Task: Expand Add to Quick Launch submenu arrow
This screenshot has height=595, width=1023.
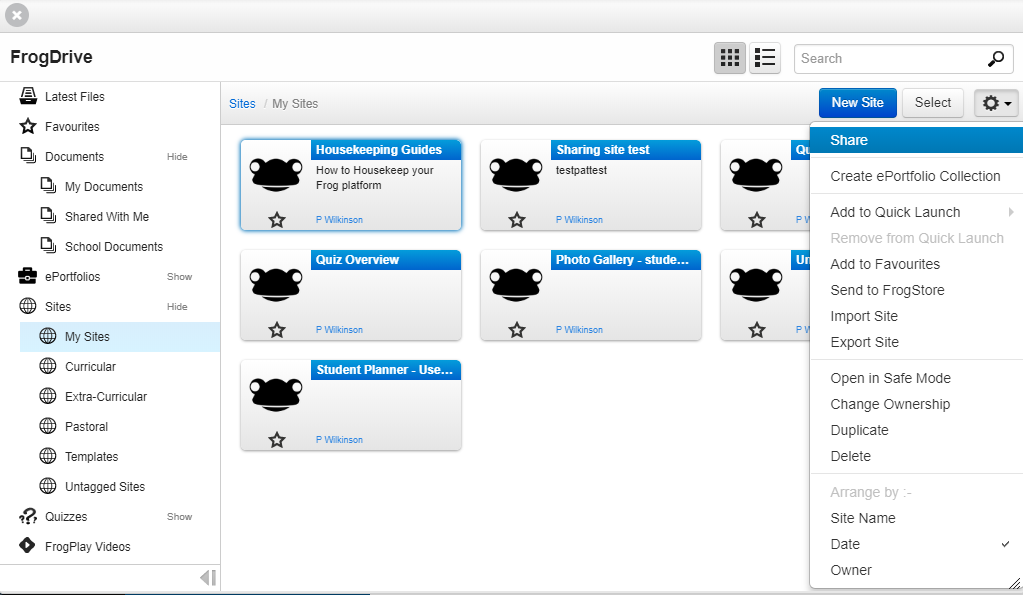Action: [1011, 212]
